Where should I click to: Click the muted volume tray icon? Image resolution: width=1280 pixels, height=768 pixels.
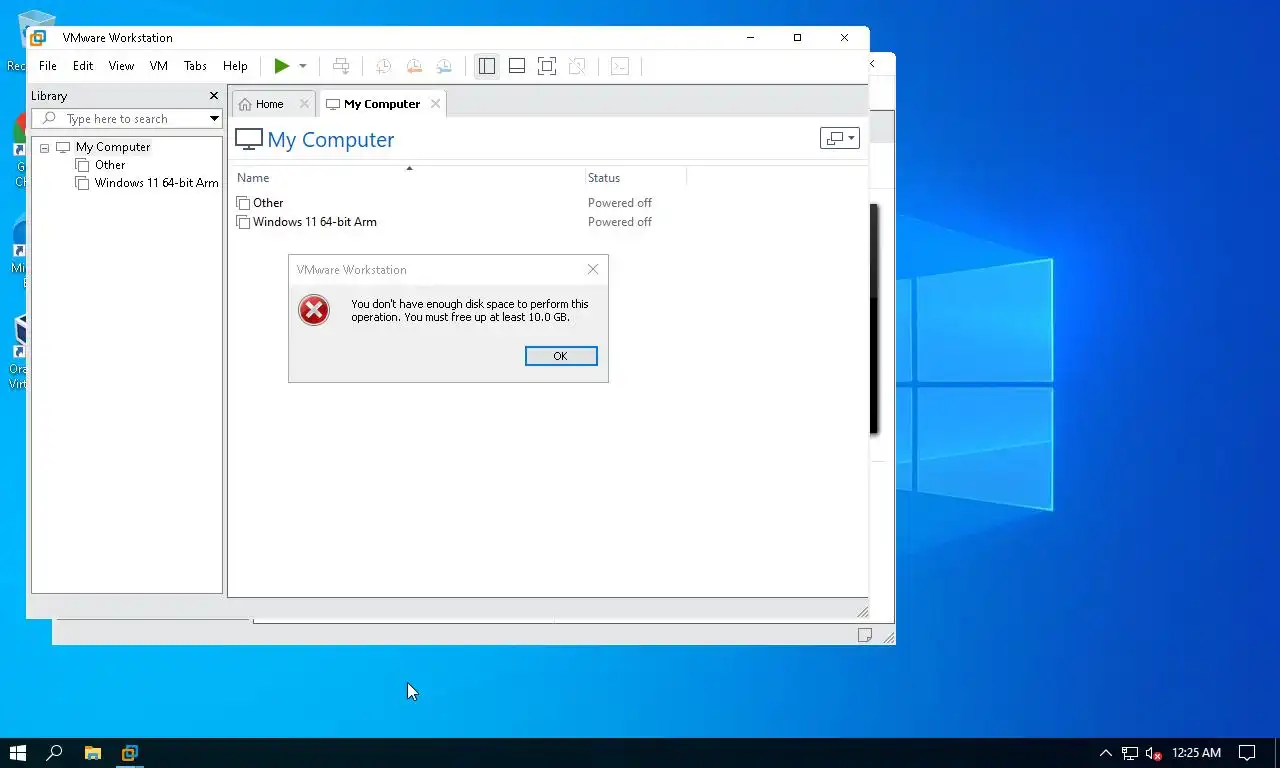point(1153,753)
